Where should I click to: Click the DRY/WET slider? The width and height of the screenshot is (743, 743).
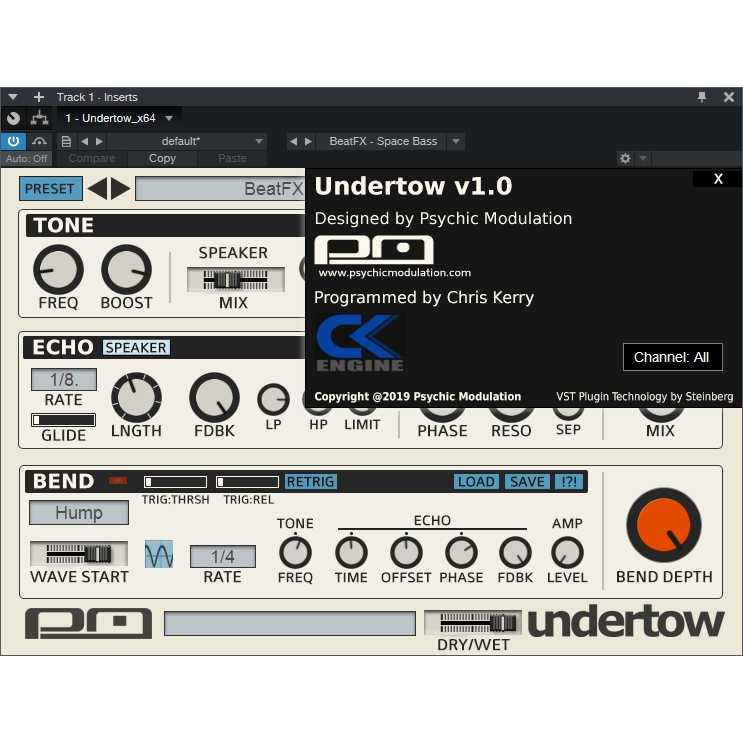473,623
